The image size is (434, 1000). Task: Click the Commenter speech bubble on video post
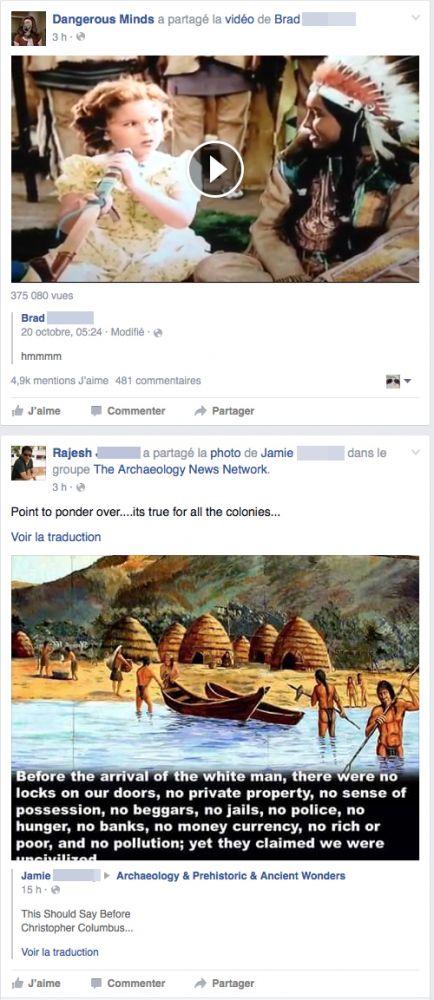pyautogui.click(x=96, y=411)
